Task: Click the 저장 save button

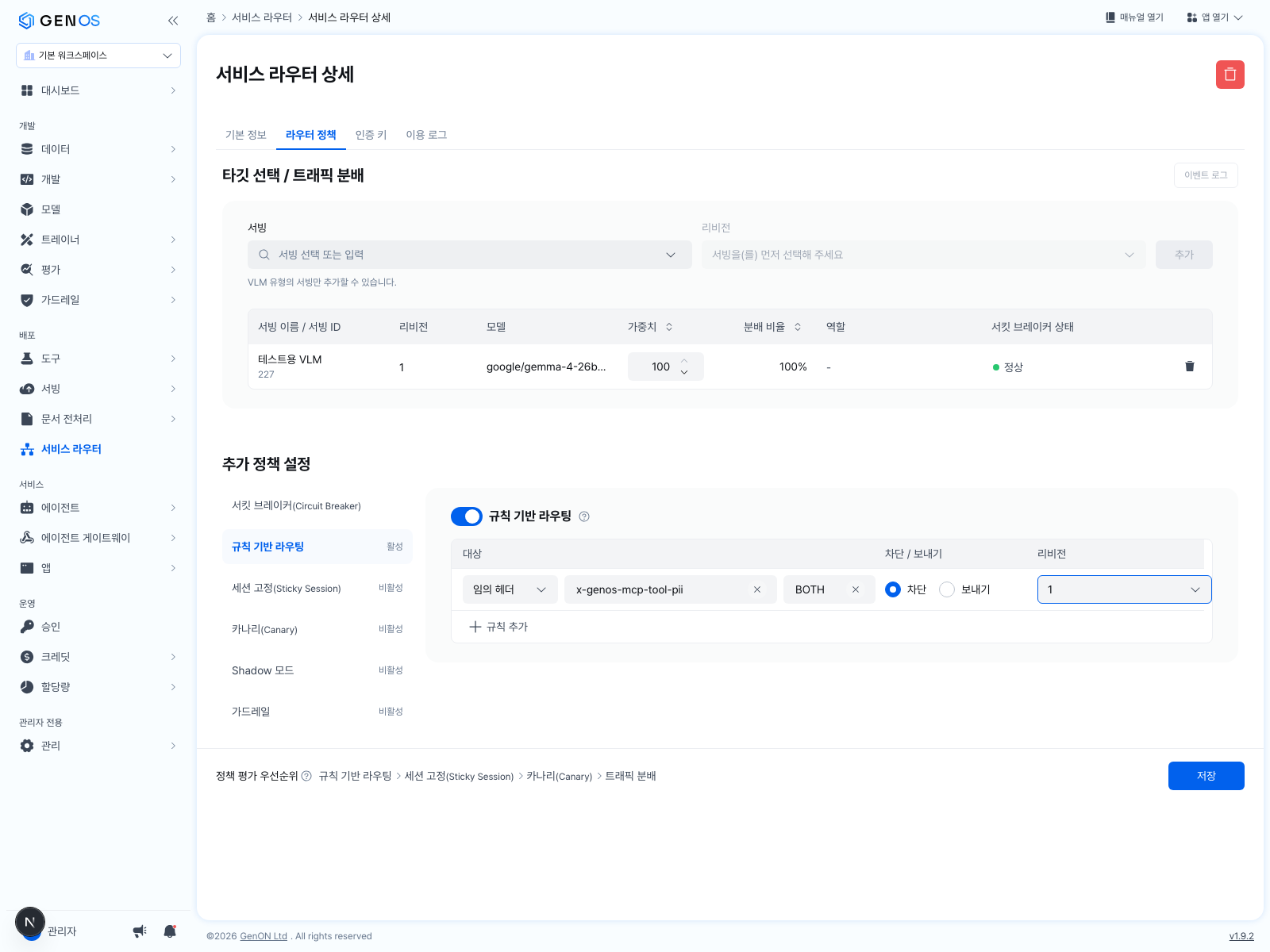Action: pyautogui.click(x=1206, y=776)
